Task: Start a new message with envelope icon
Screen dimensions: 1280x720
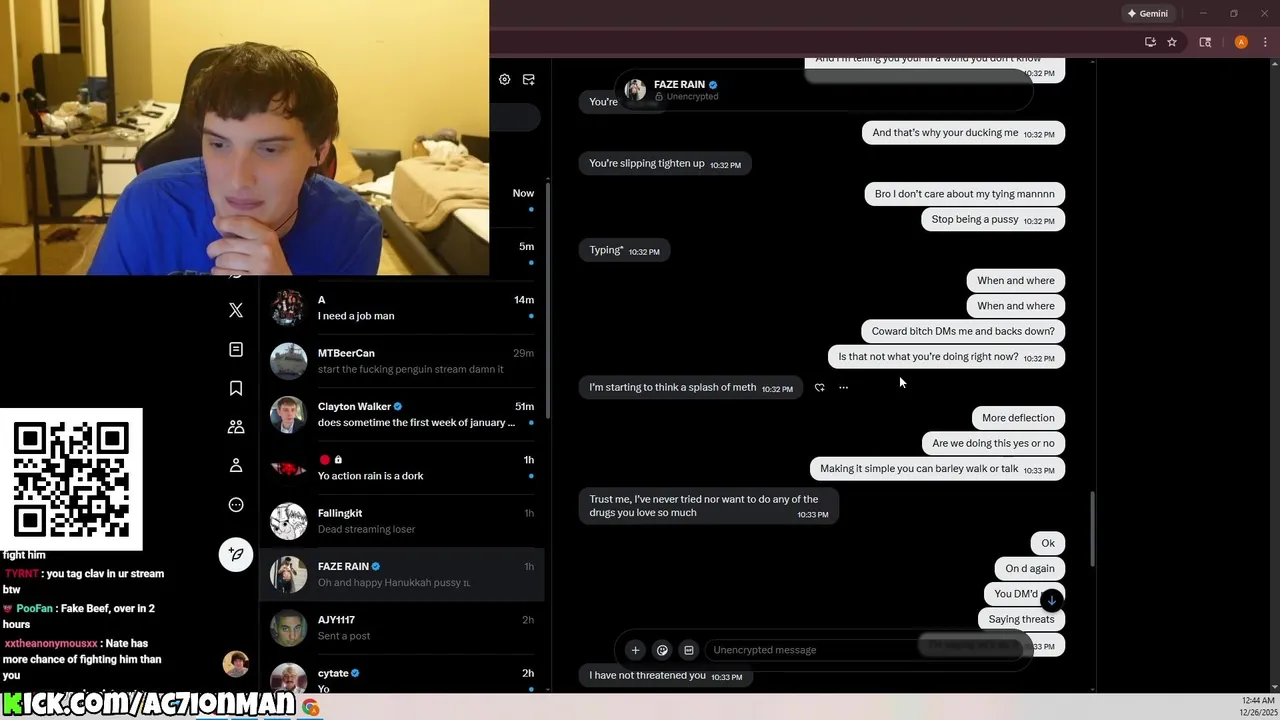Action: [529, 79]
